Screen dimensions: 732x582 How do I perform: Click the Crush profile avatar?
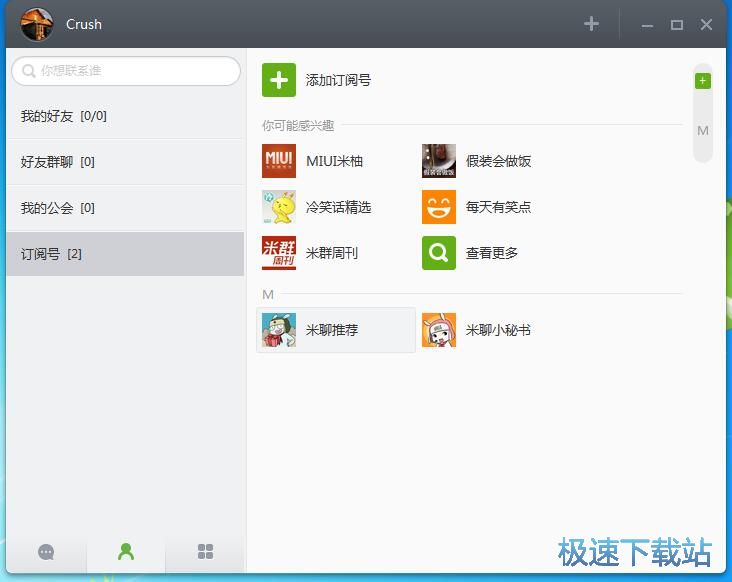[37, 24]
